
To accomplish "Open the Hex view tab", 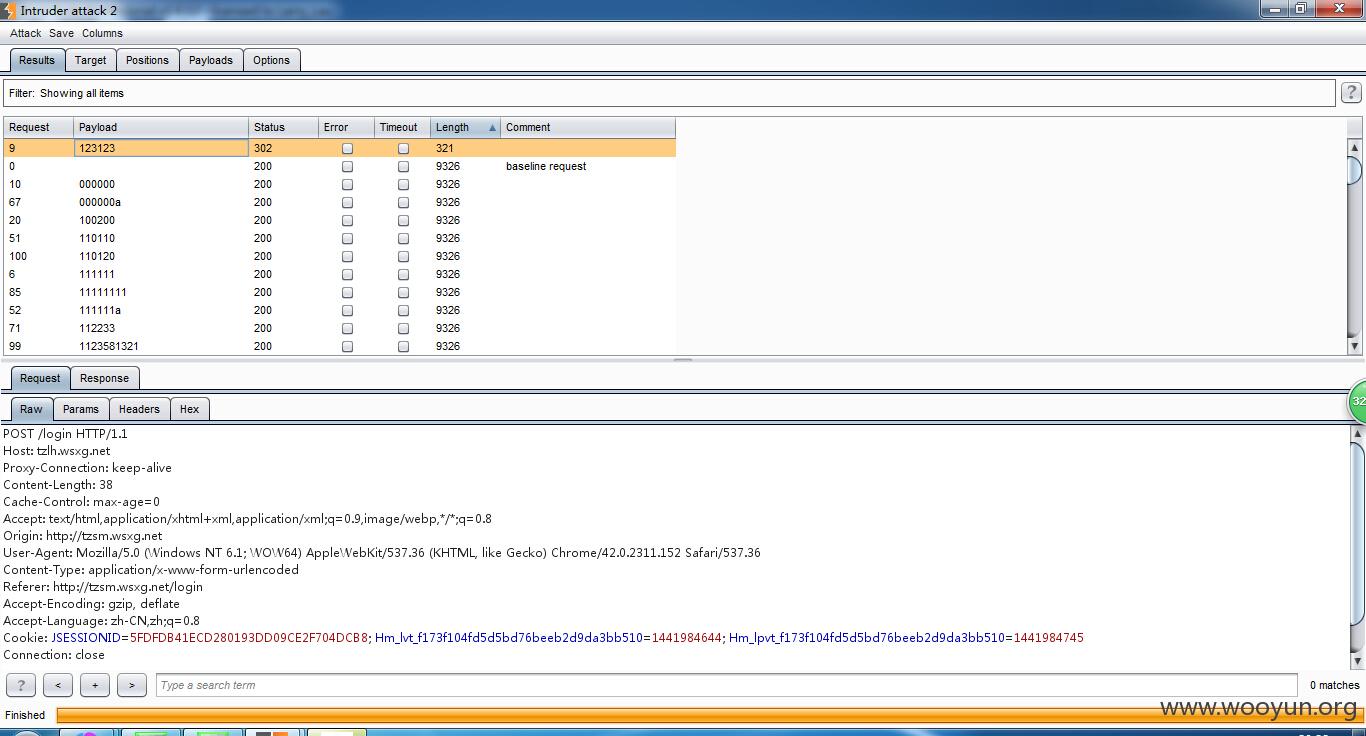I will 189,409.
